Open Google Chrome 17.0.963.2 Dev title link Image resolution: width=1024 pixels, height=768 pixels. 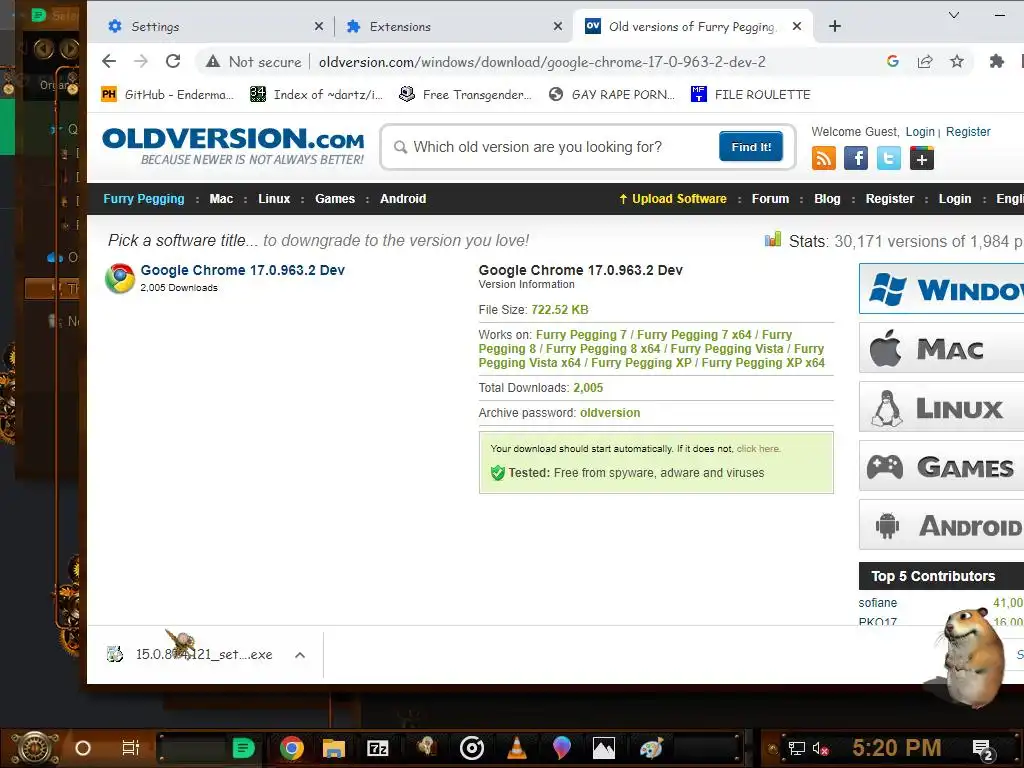pos(242,270)
